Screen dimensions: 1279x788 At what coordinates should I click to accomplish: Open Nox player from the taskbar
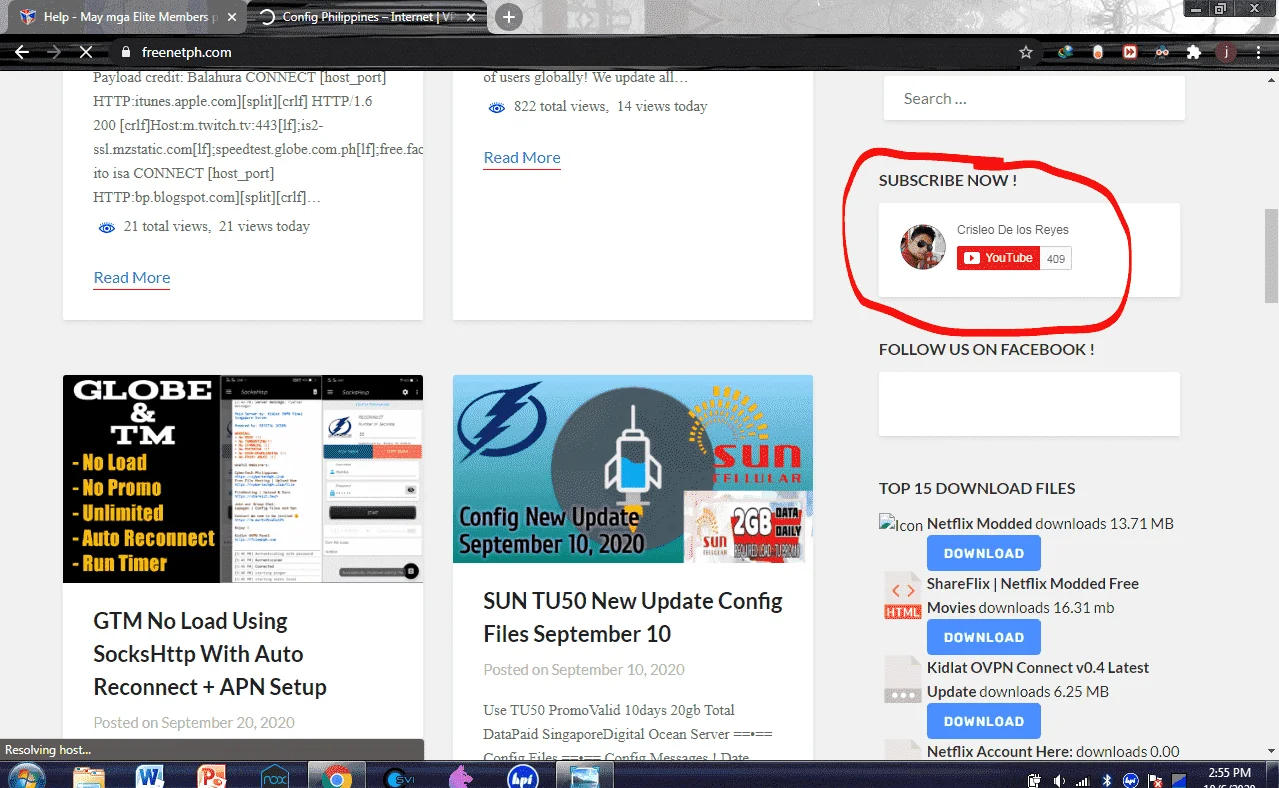coord(274,777)
